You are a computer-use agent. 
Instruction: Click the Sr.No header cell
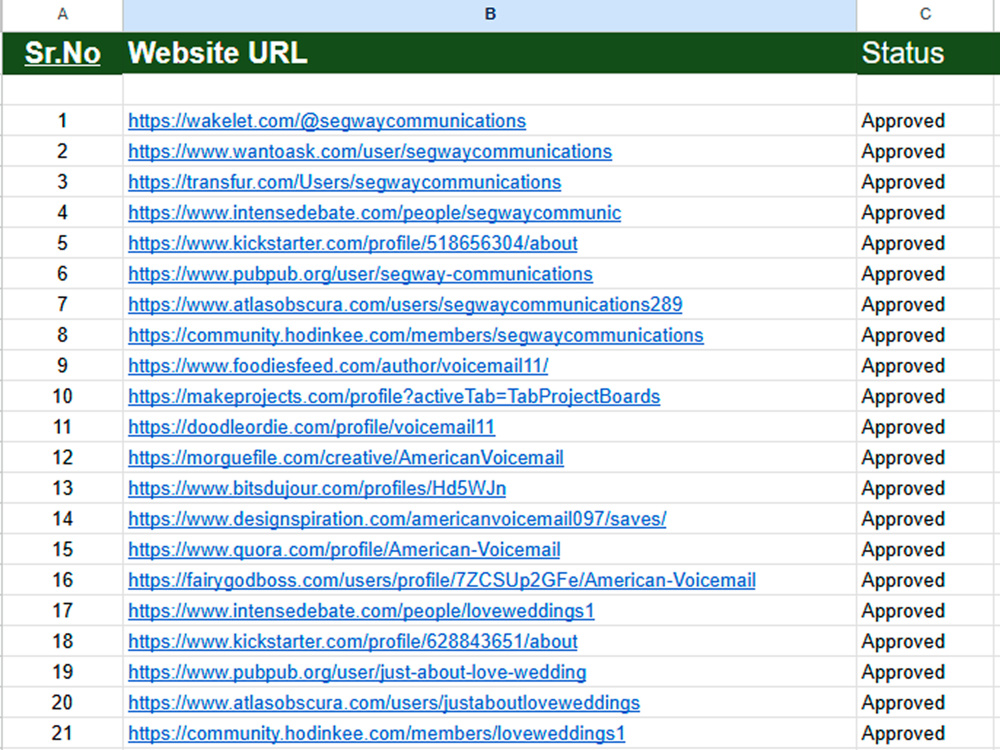coord(62,53)
